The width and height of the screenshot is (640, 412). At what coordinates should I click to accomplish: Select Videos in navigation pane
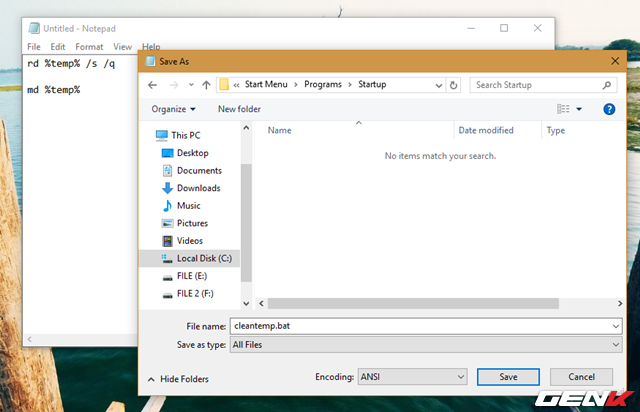click(190, 241)
